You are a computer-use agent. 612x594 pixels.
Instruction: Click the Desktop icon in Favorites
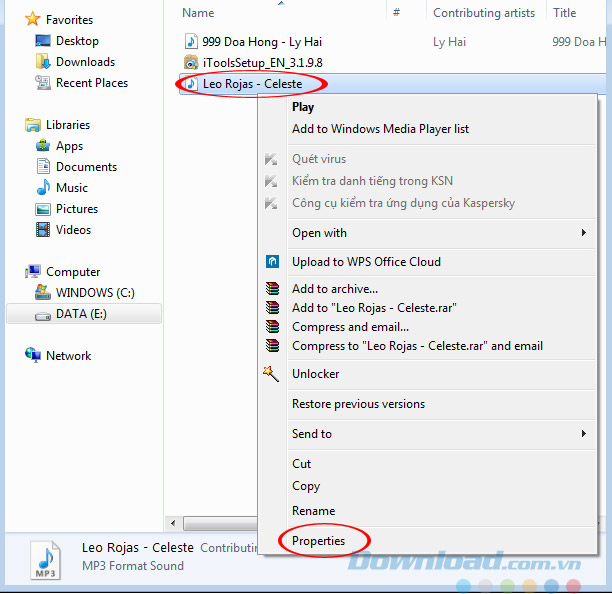43,40
